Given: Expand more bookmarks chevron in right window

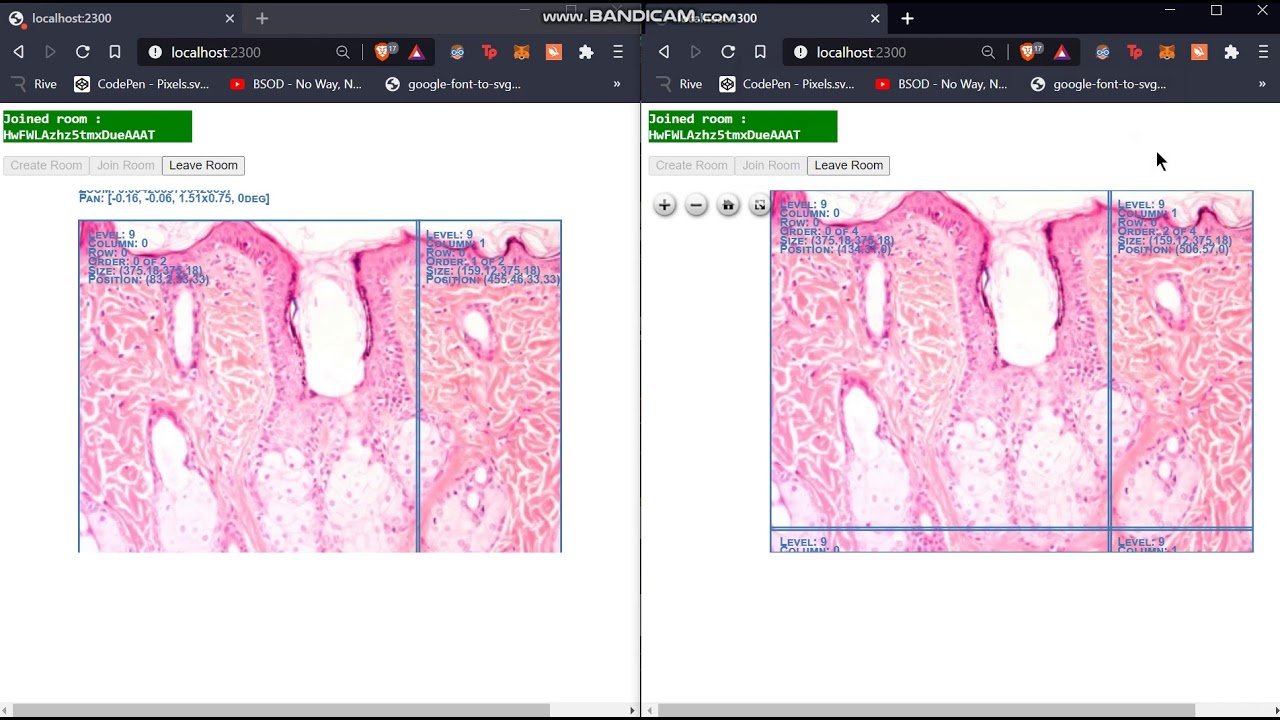Looking at the screenshot, I should click(1262, 84).
